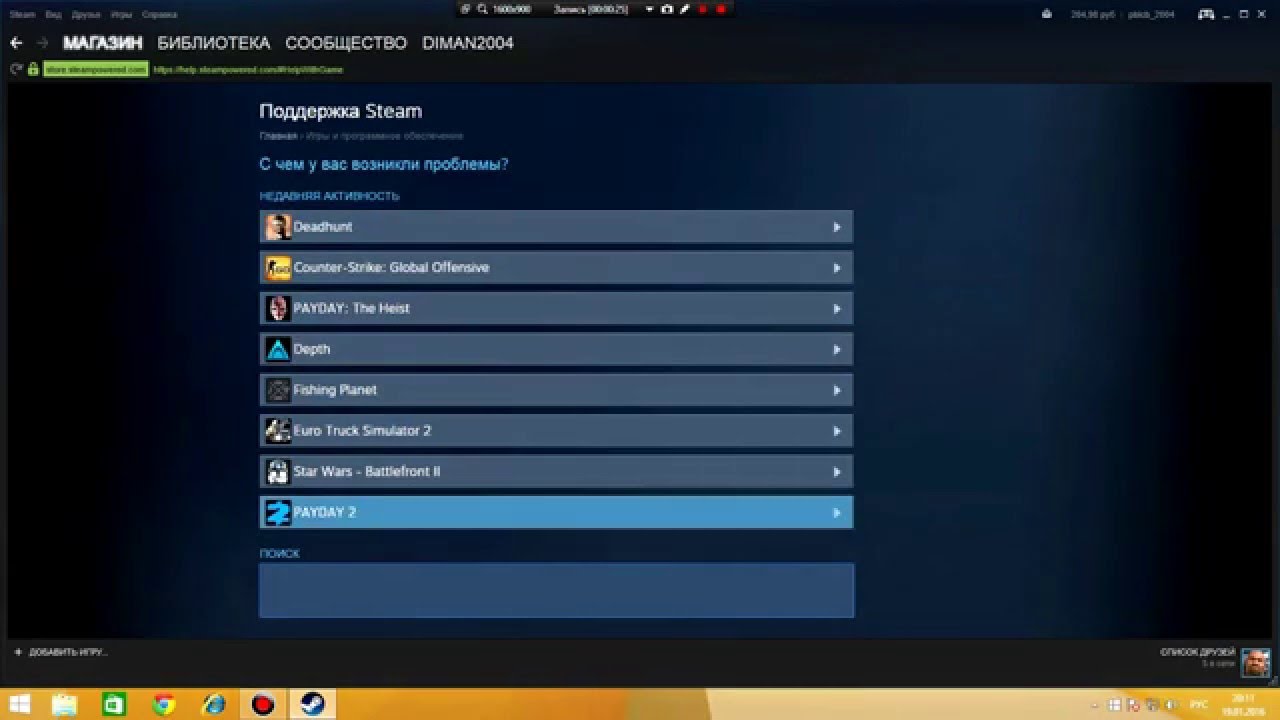Expand the PAYDAY: The Heist row arrow

(837, 309)
